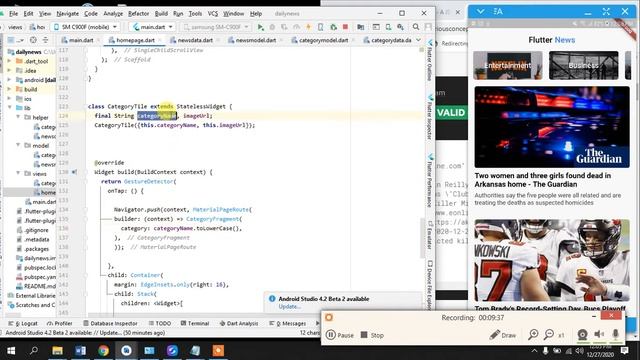The height and width of the screenshot is (360, 640).
Task: Expand the android folder
Action: pos(9,80)
